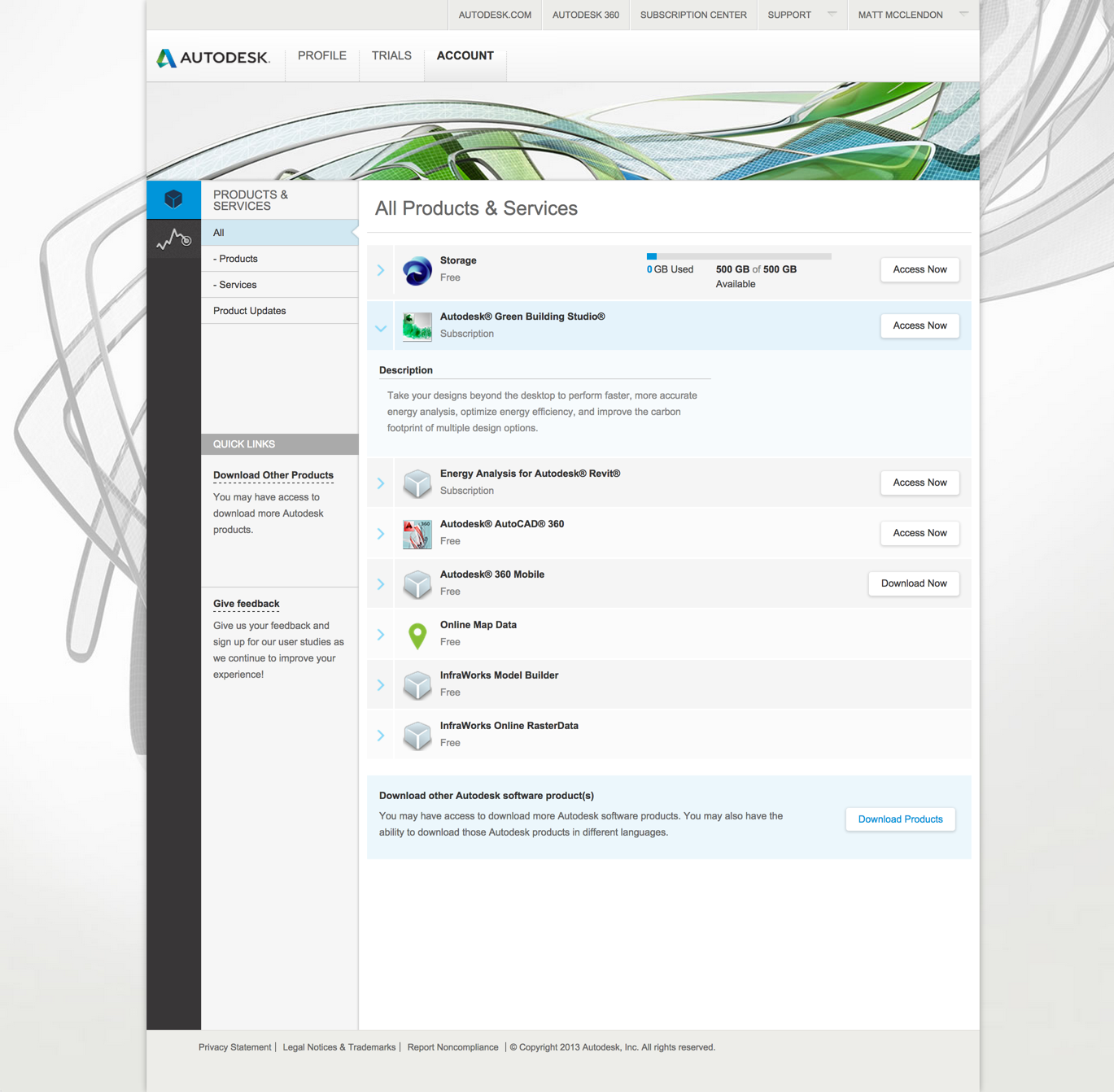Viewport: 1114px width, 1092px height.
Task: Click the AutoCAD 360 product icon
Action: 417,534
